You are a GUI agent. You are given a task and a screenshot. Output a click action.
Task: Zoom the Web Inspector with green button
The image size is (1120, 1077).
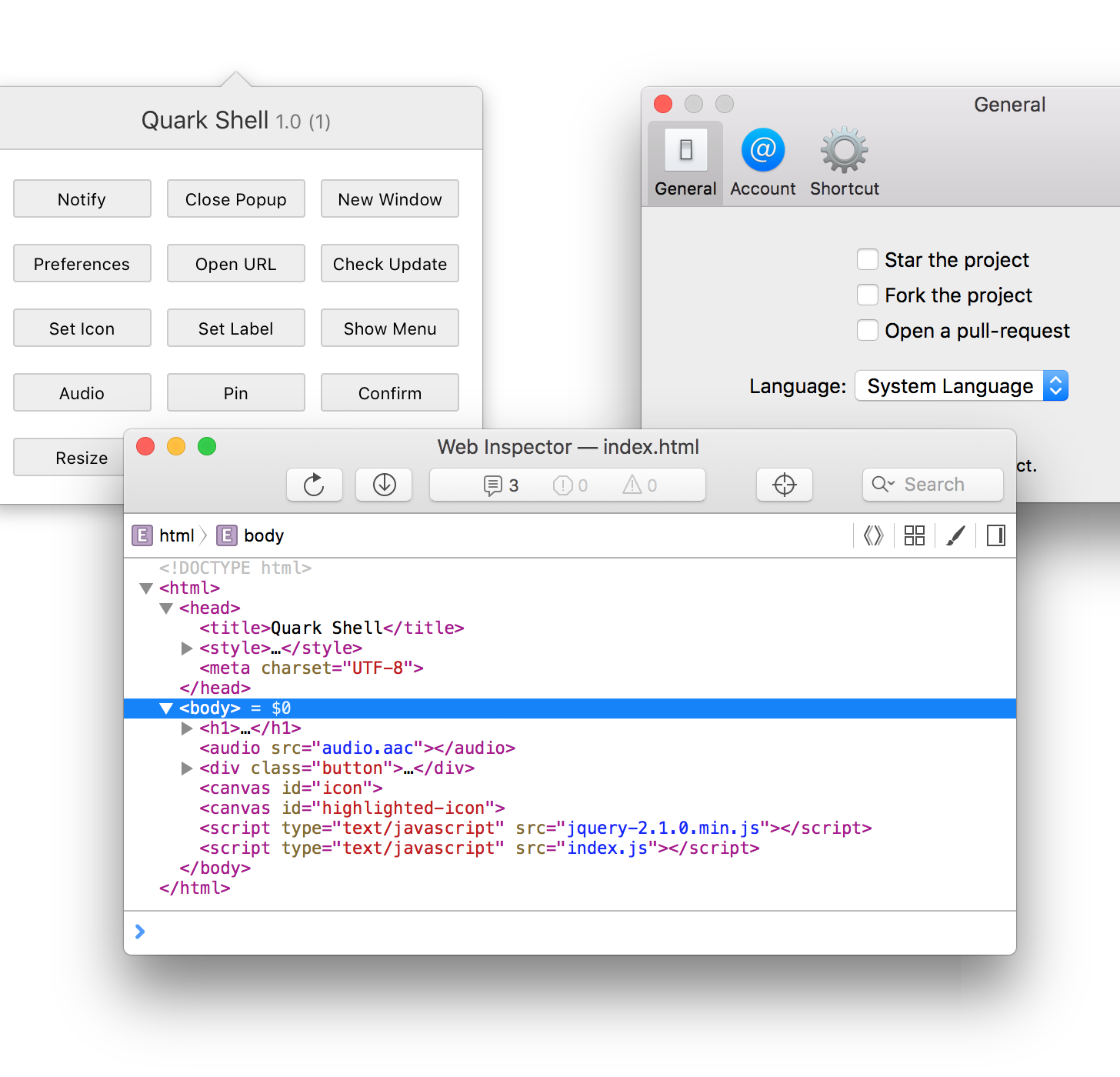207,446
